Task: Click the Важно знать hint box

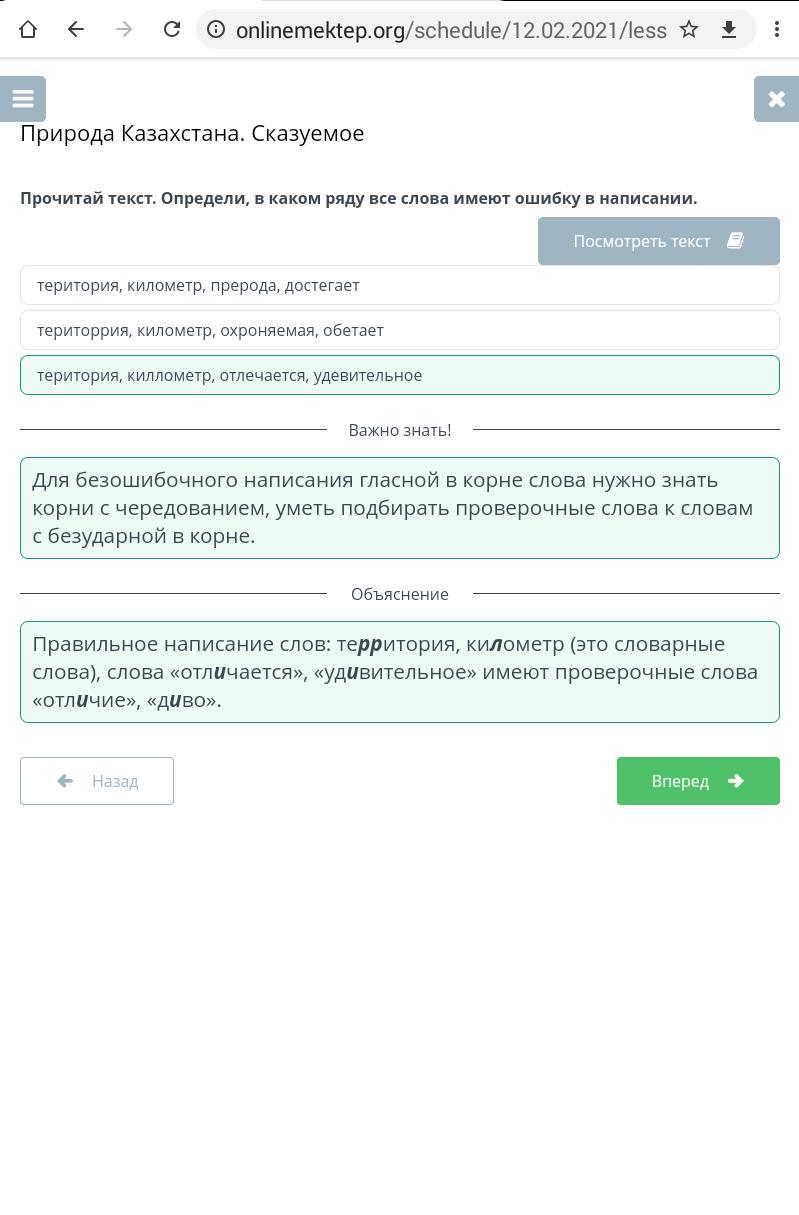Action: tap(400, 508)
